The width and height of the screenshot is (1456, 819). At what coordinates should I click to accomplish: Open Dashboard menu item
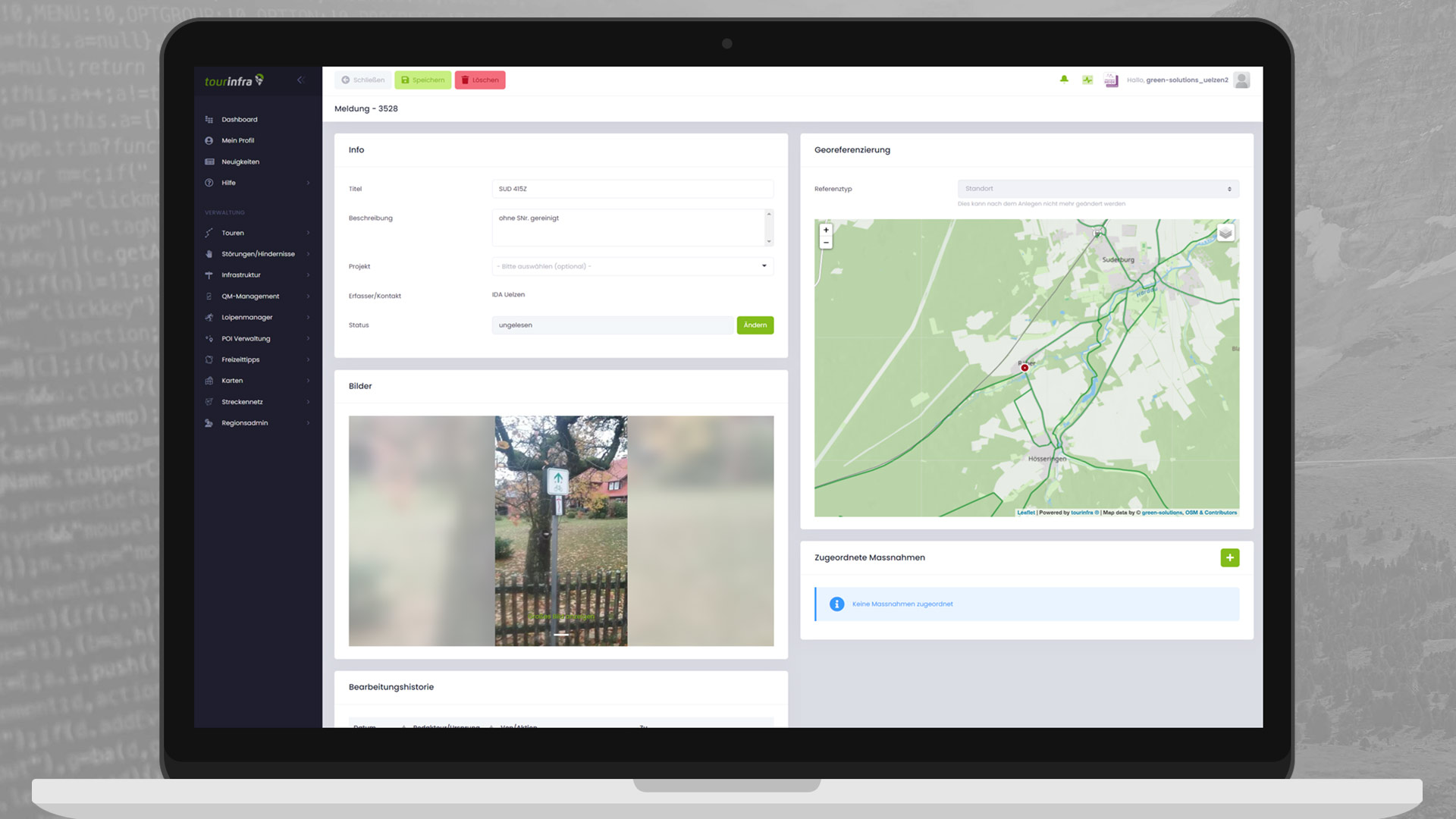click(240, 120)
